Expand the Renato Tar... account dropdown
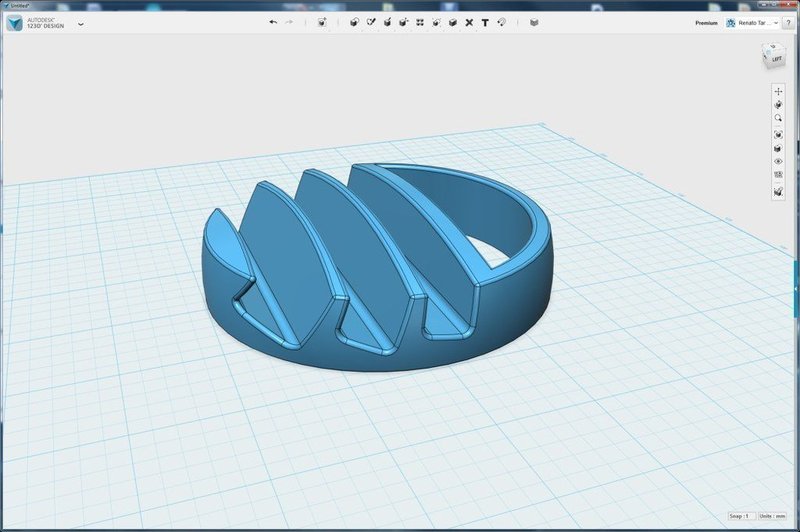Screen dimensions: 800x532 pyautogui.click(x=753, y=23)
